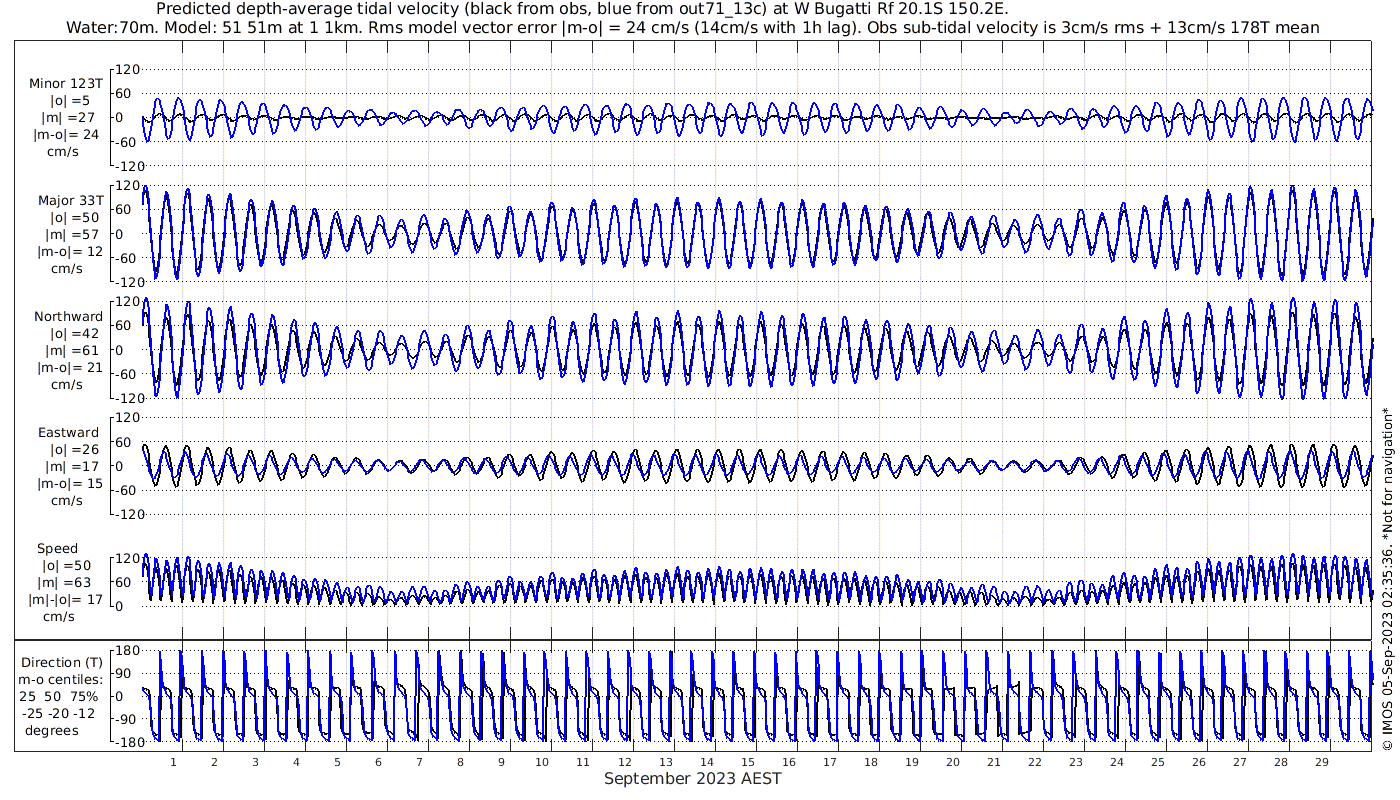1400x800 pixels.
Task: Select the 'Minor 123T' panel label
Action: pyautogui.click(x=66, y=84)
